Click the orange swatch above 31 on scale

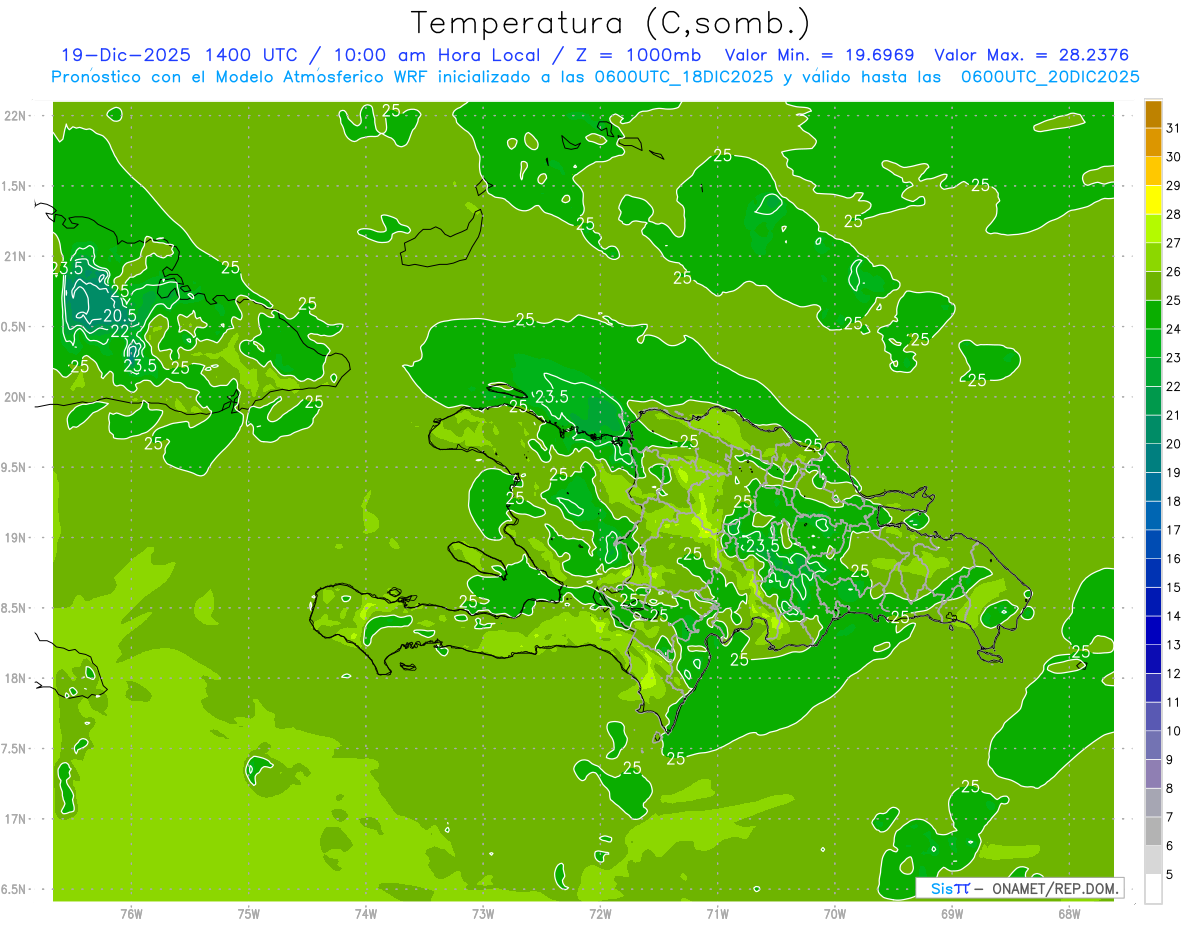(1153, 114)
